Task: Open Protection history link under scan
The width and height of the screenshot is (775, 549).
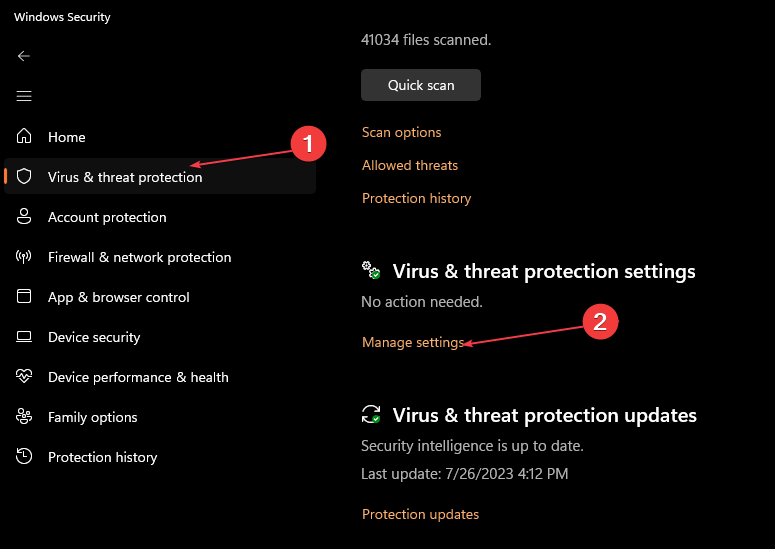Action: (x=416, y=198)
